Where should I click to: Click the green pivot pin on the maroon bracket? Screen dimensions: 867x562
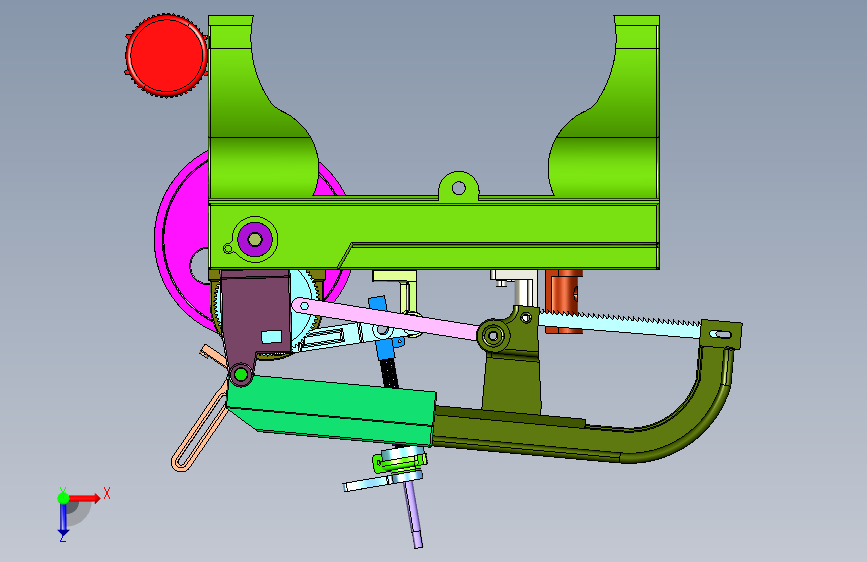241,375
